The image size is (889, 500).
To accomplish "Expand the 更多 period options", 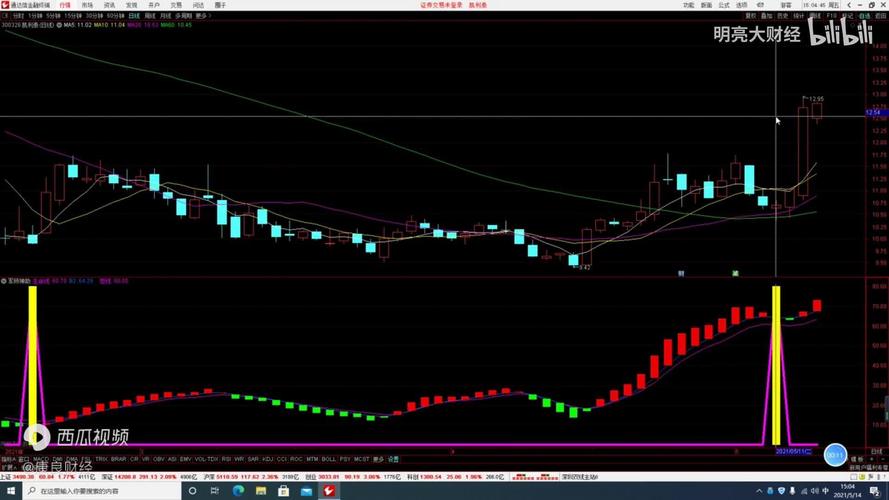I will coord(203,16).
